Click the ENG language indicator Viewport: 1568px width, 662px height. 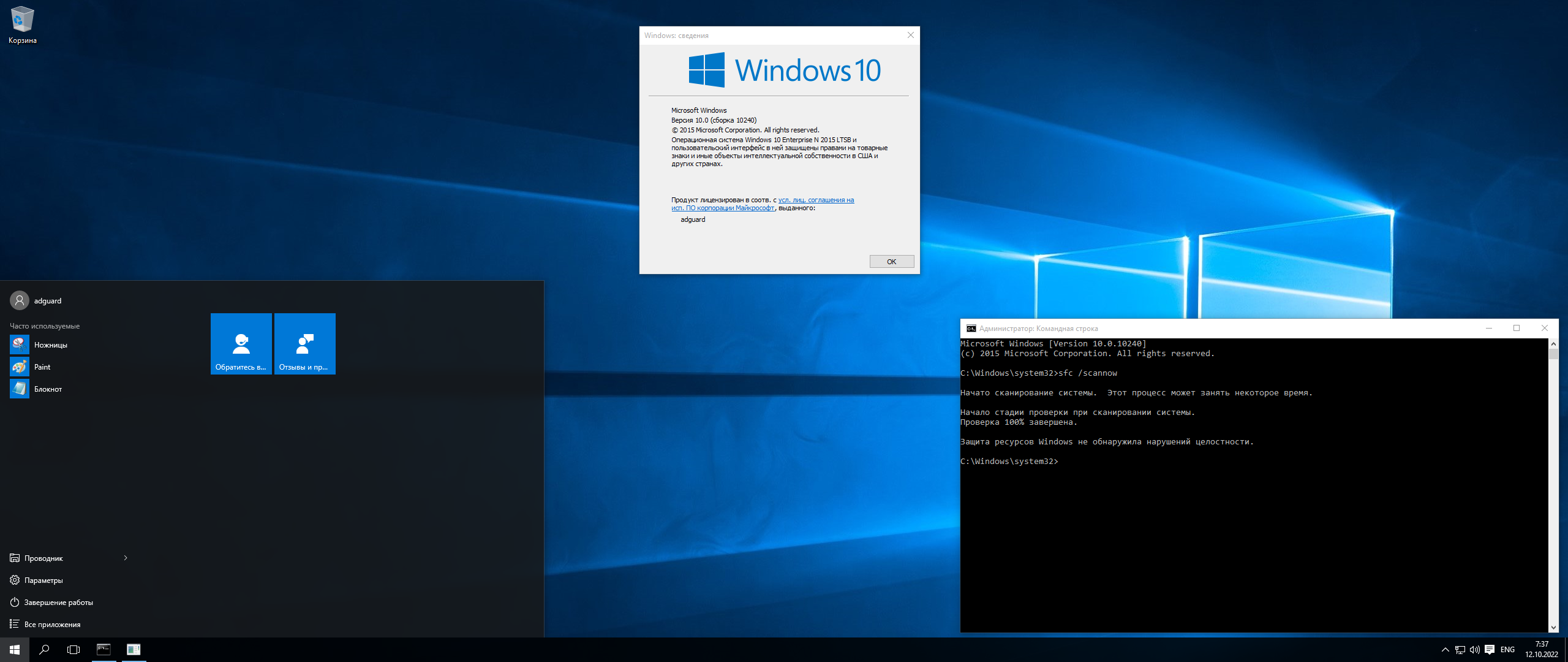[1508, 650]
